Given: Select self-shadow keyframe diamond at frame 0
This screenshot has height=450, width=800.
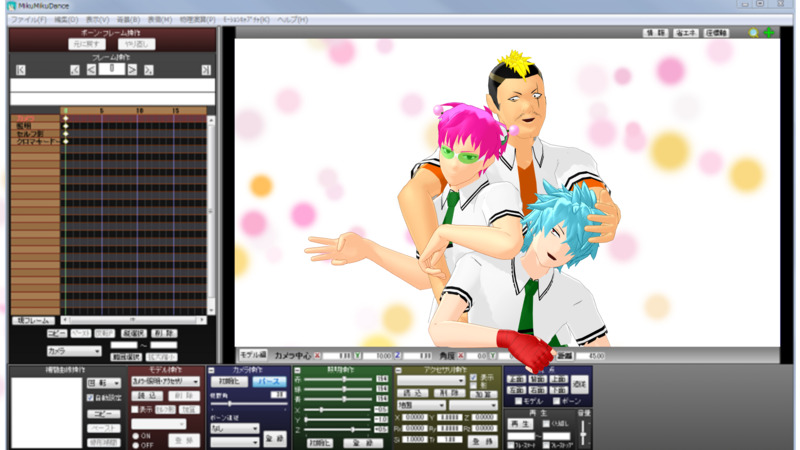Looking at the screenshot, I should pos(65,134).
